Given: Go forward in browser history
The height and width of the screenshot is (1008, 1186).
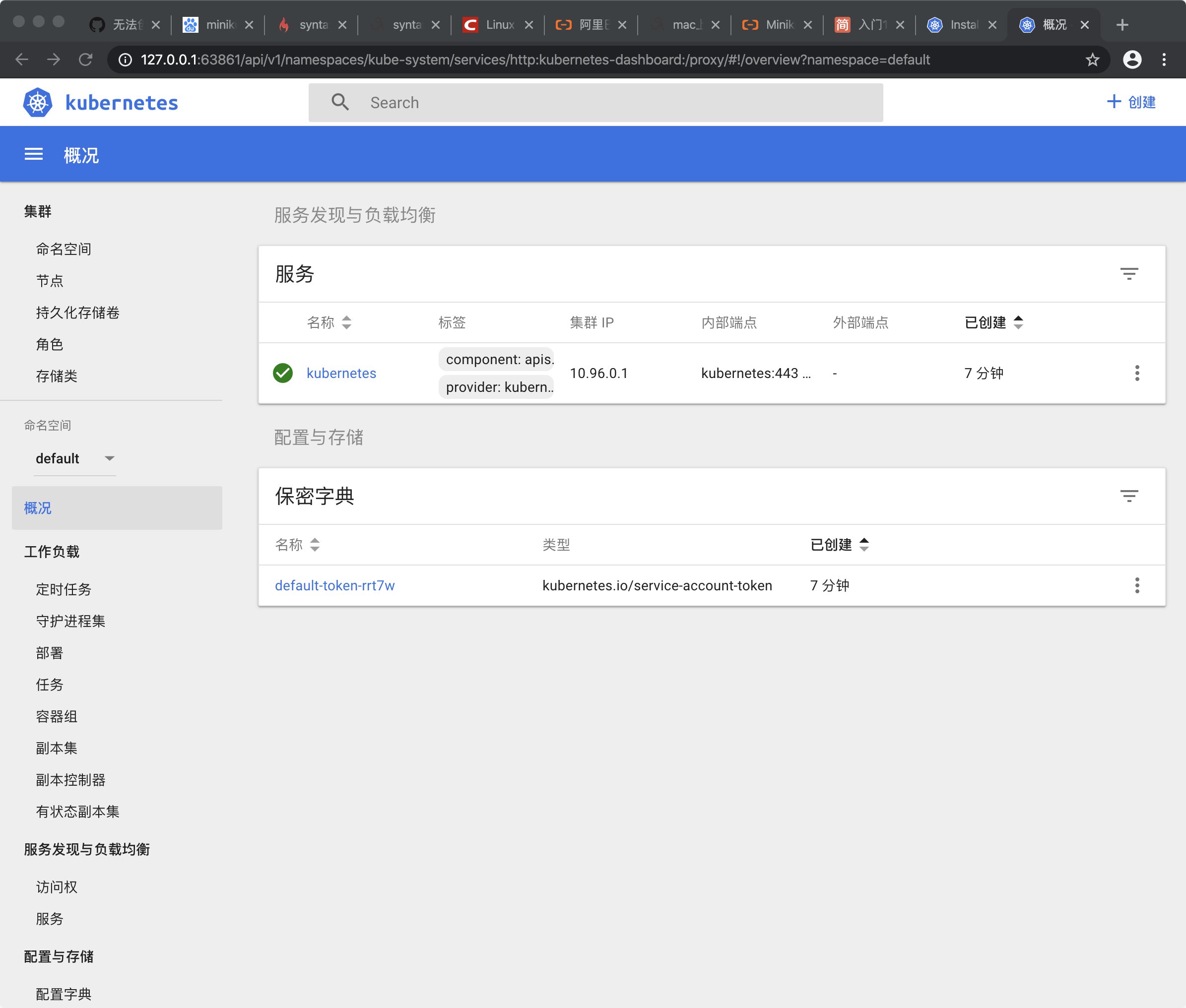Looking at the screenshot, I should (x=54, y=60).
